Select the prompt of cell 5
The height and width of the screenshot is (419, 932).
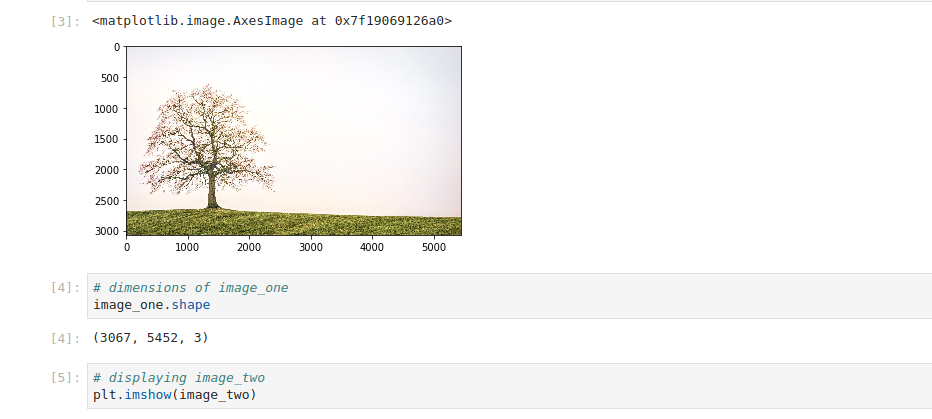[x=65, y=378]
